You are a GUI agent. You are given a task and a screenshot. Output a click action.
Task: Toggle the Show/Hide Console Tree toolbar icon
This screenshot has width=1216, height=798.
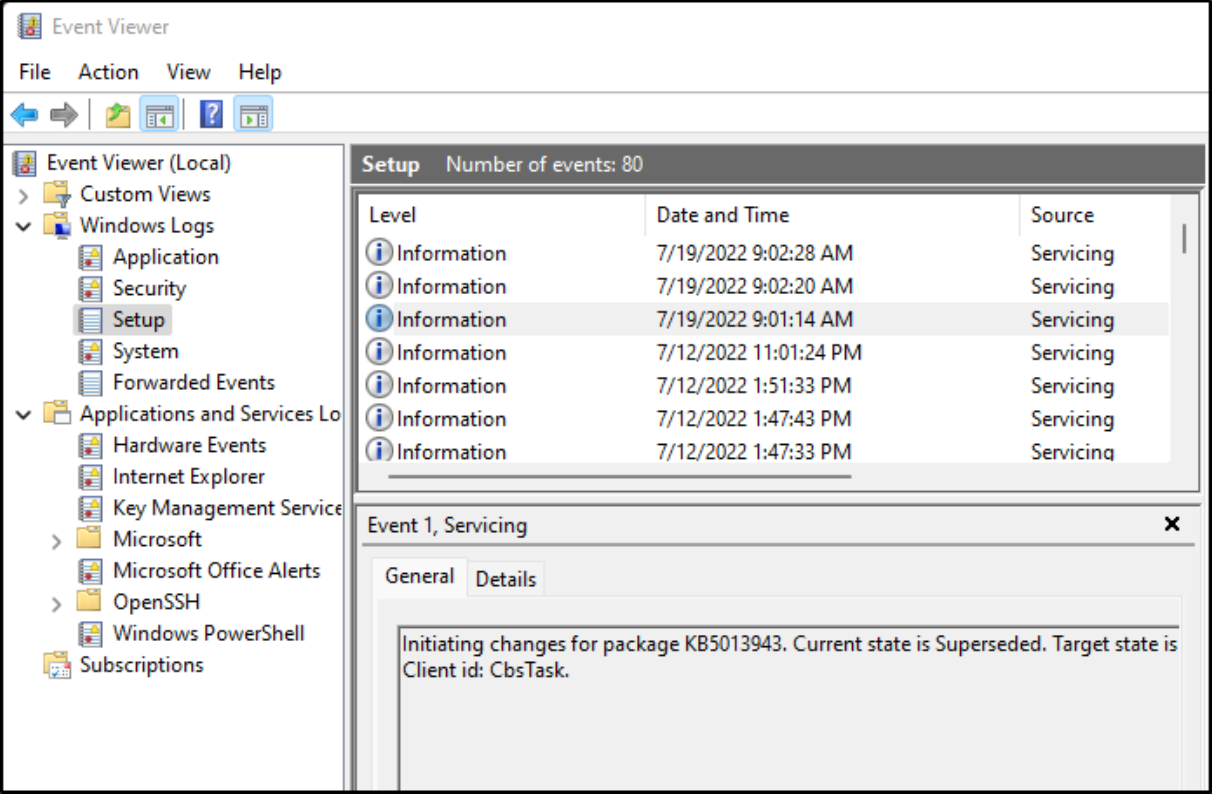[x=159, y=115]
